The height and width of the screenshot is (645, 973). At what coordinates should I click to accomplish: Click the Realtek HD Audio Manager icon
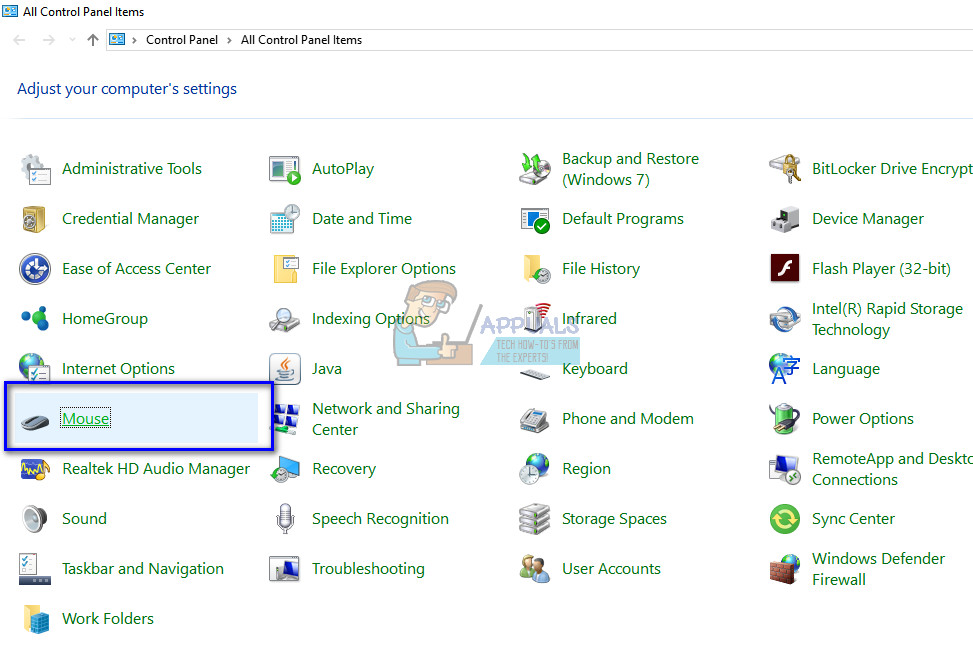coord(35,469)
